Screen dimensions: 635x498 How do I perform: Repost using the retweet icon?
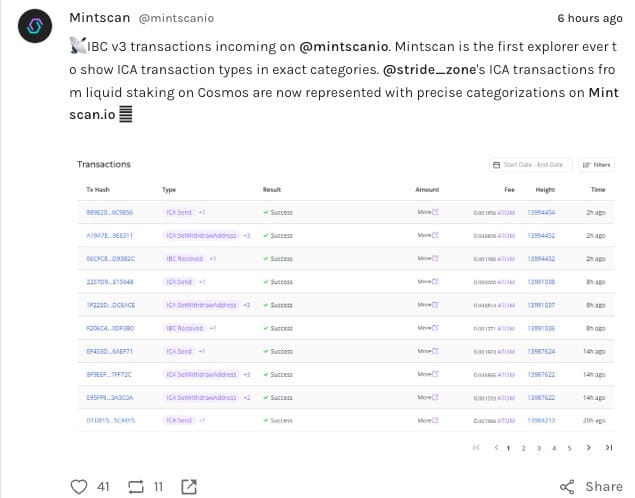(135, 487)
